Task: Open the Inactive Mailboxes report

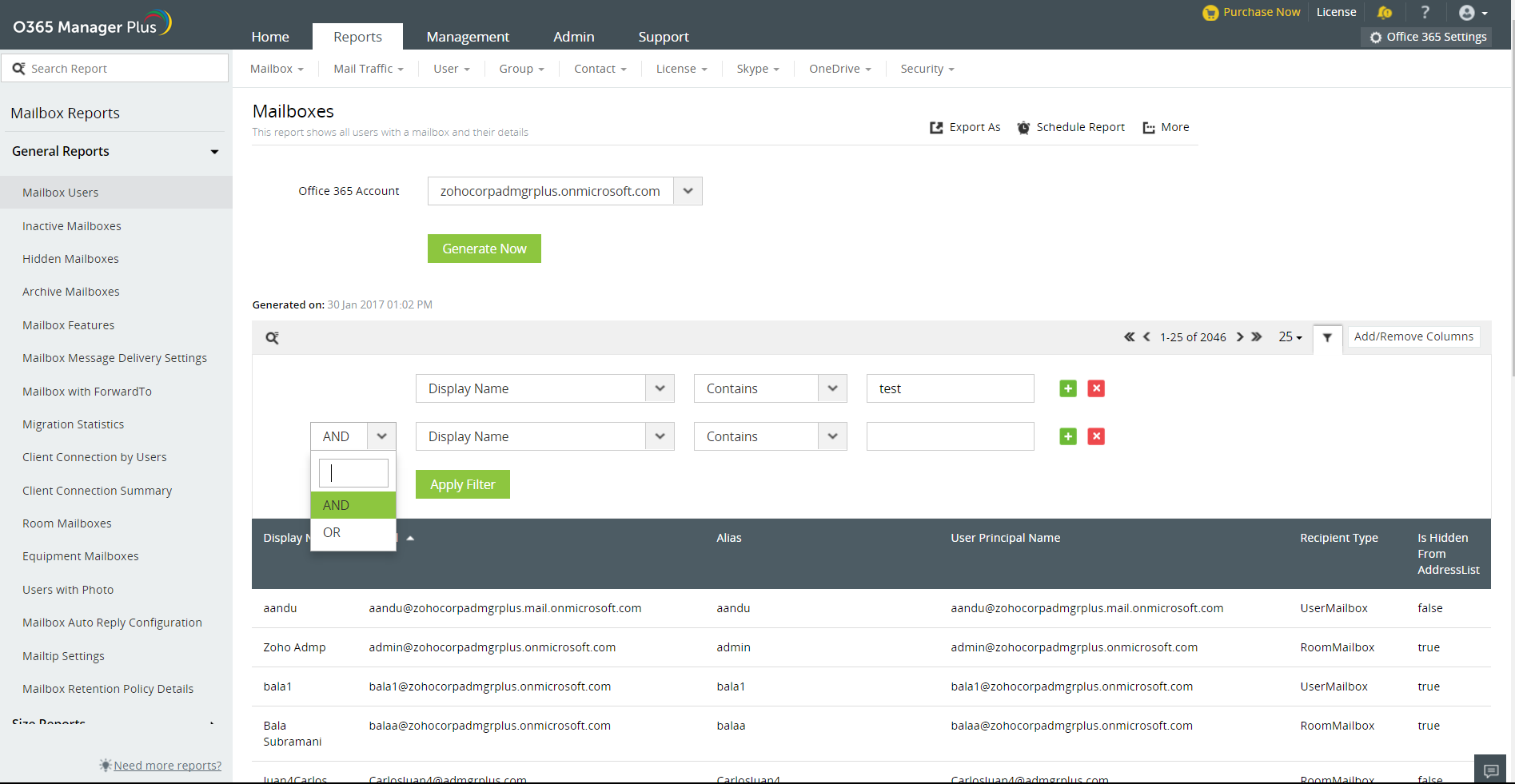Action: pos(72,226)
